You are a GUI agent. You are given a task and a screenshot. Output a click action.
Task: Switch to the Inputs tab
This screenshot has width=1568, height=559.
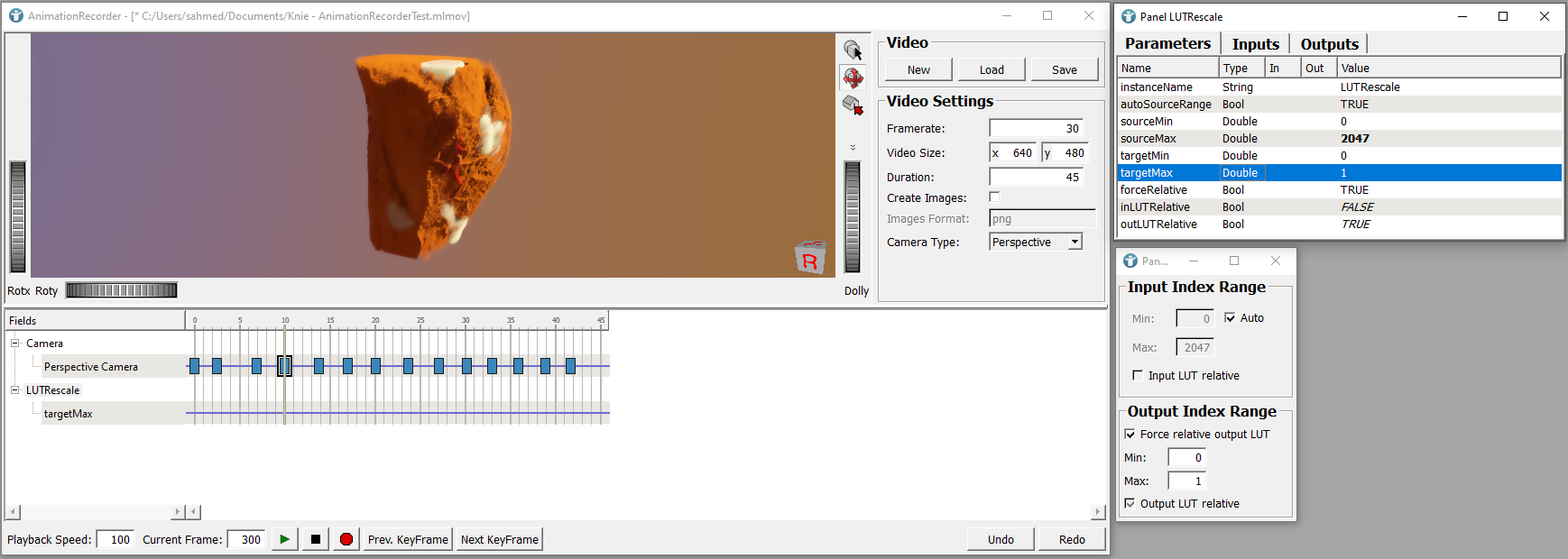tap(1255, 44)
